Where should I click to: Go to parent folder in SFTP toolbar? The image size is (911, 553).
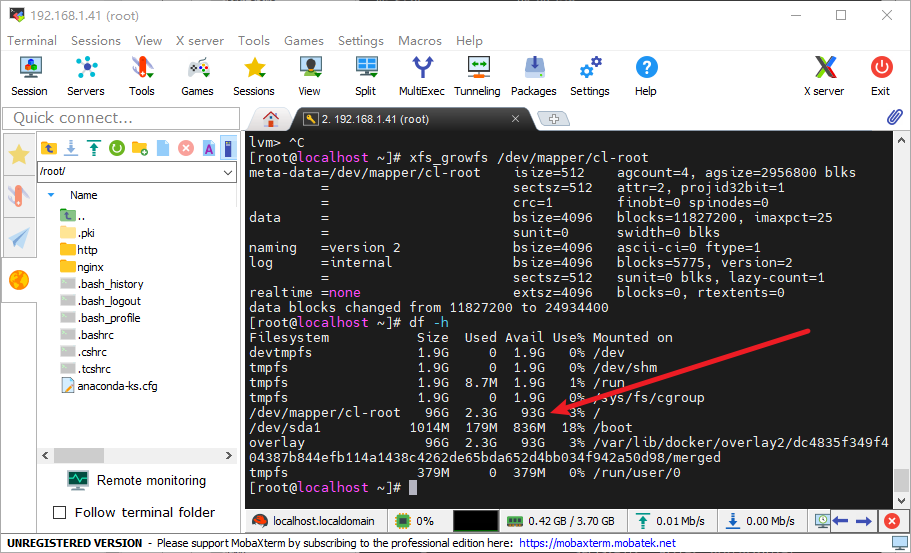pos(49,148)
